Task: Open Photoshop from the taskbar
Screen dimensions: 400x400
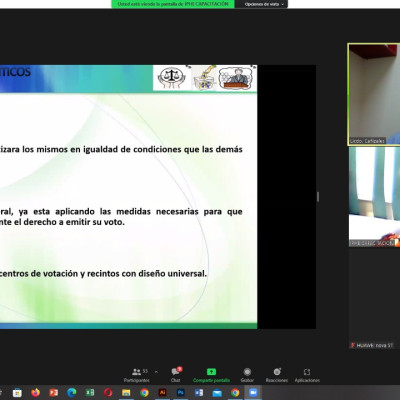Action: tap(181, 392)
